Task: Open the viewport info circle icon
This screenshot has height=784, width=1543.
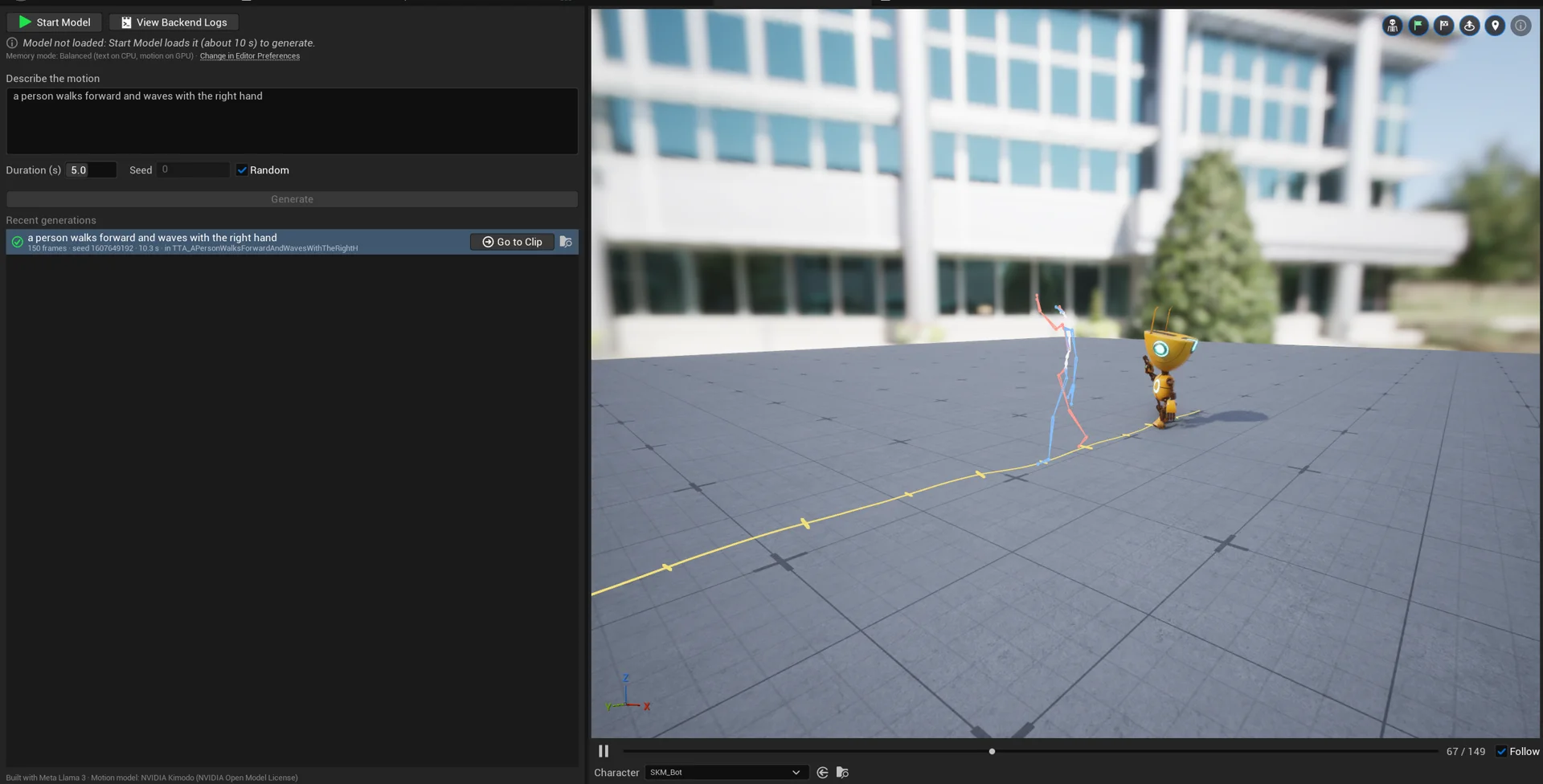Action: click(1521, 26)
